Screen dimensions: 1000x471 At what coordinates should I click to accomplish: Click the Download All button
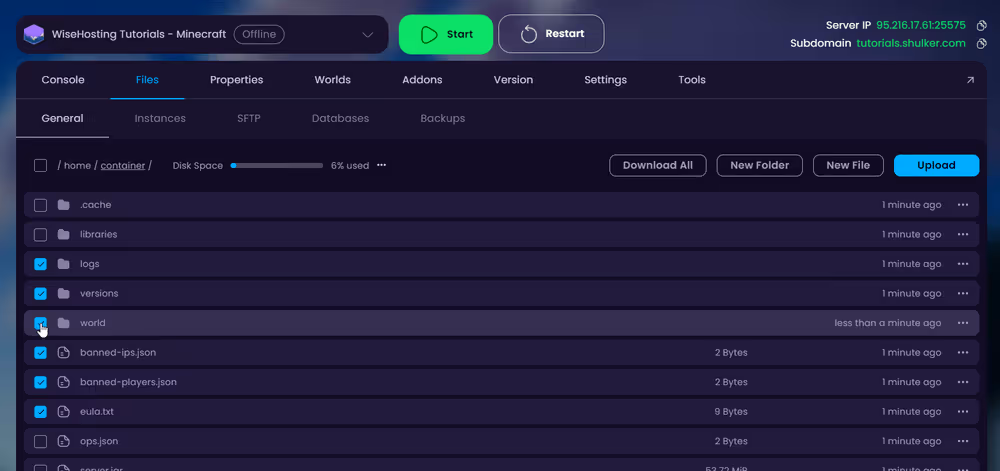point(657,165)
